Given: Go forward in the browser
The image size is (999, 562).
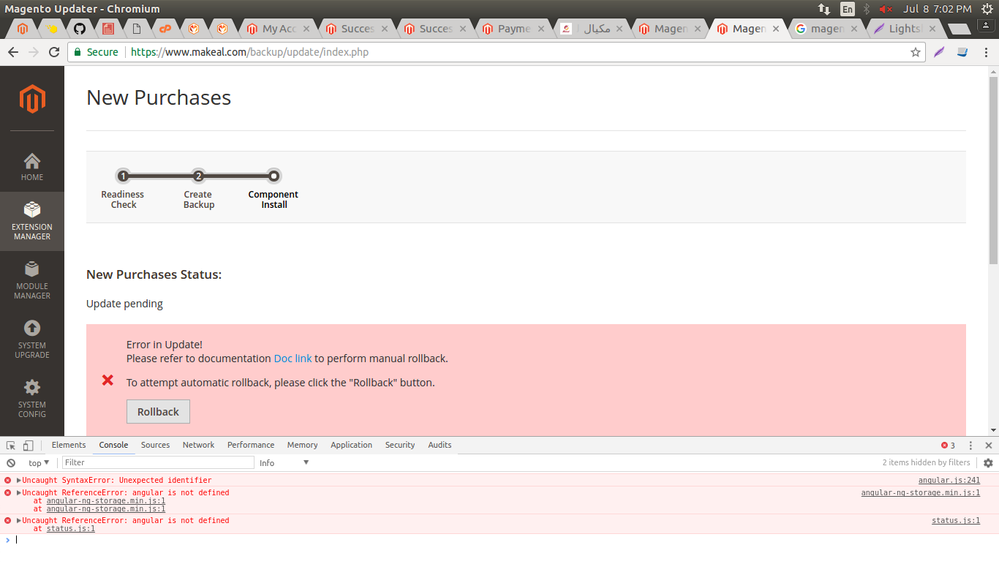Looking at the screenshot, I should pyautogui.click(x=34, y=52).
